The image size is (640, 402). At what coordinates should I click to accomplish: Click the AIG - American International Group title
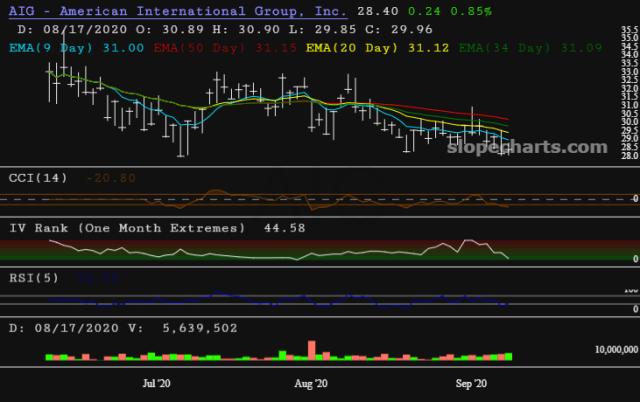tap(176, 10)
